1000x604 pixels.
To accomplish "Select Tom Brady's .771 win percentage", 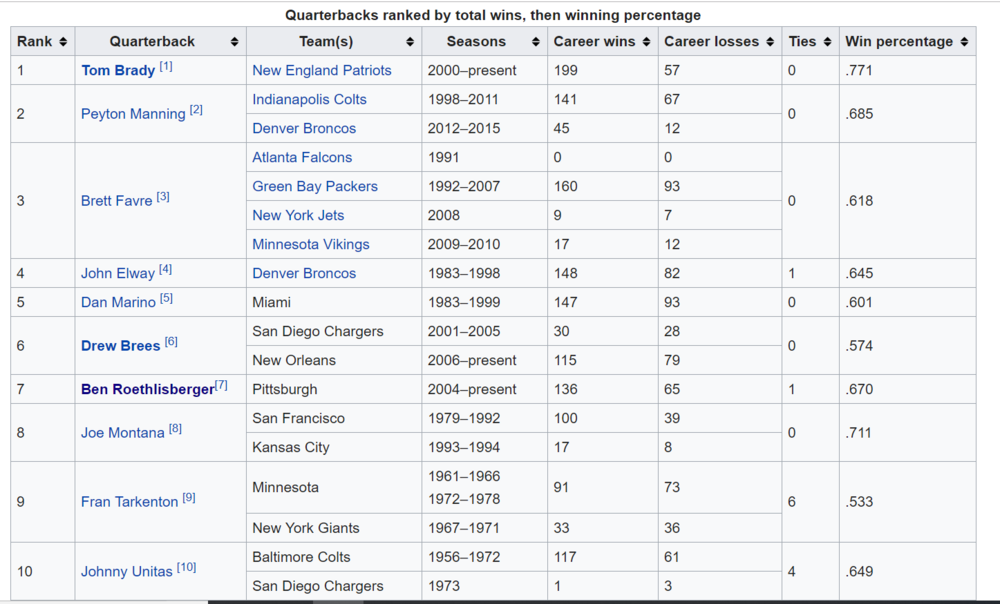I will point(858,71).
